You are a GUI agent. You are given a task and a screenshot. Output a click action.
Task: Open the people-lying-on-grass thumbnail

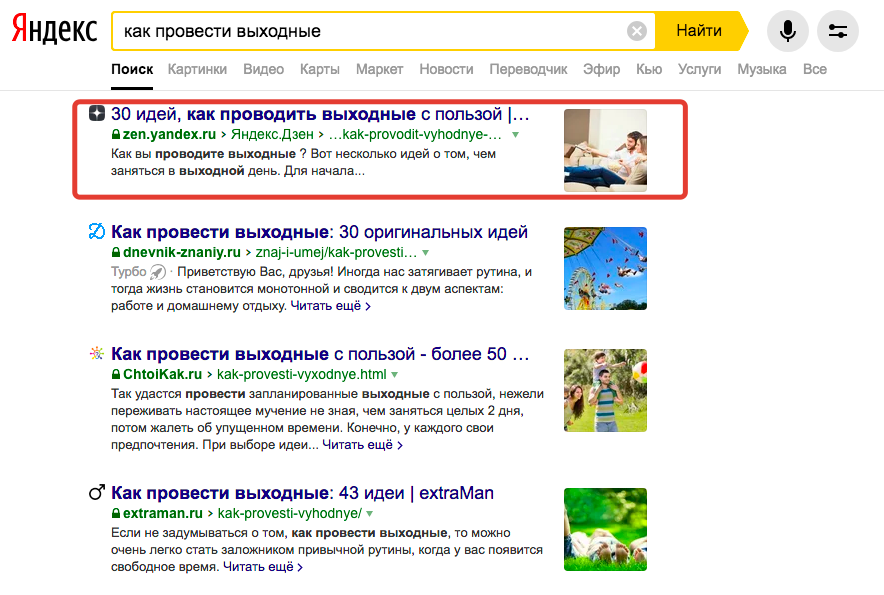[x=605, y=530]
